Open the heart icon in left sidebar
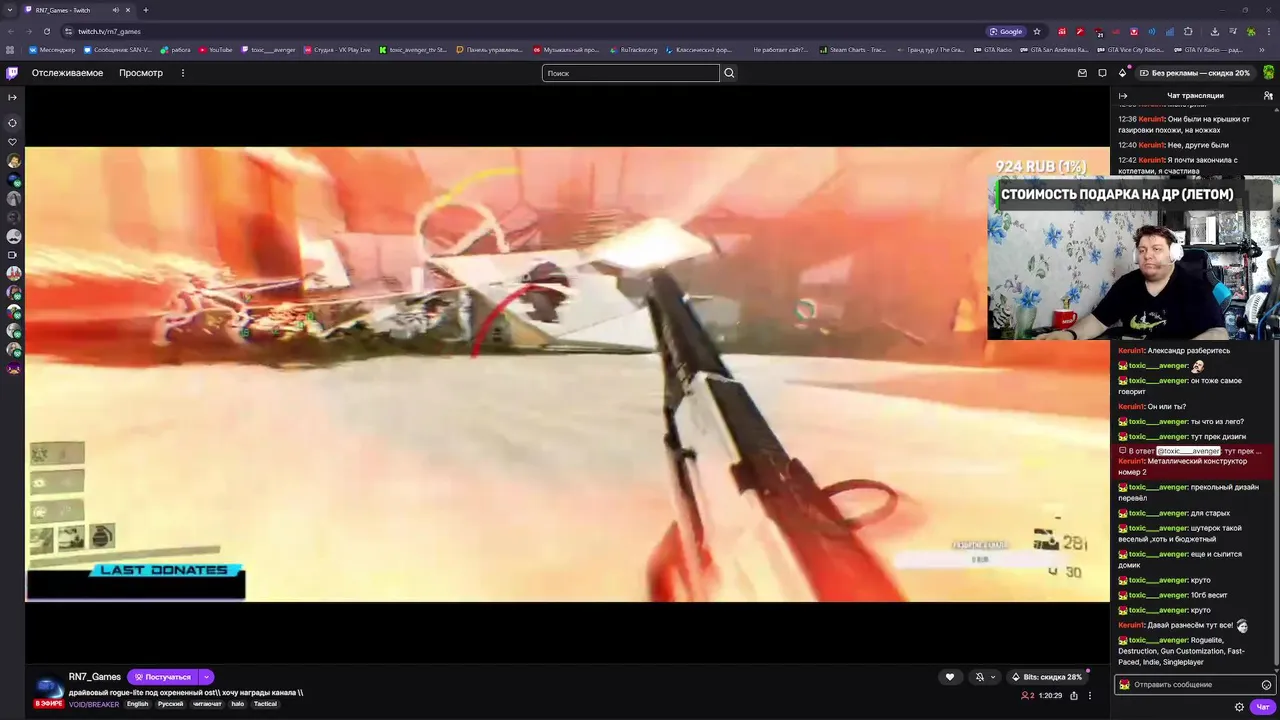Screen dimensions: 1280x720 point(12,142)
